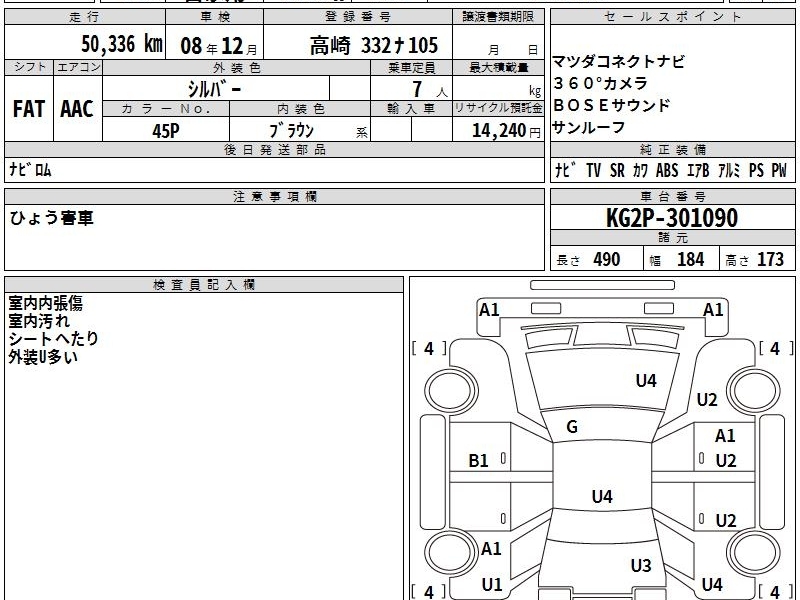Select the 内装色 header
The width and height of the screenshot is (800, 600).
[x=301, y=109]
